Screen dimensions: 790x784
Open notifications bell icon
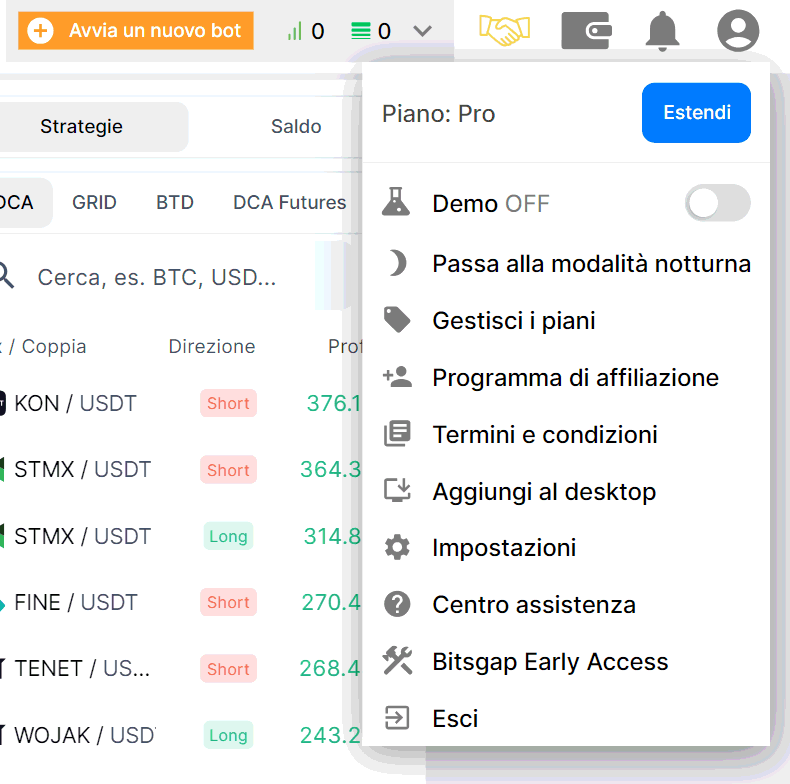pos(662,31)
